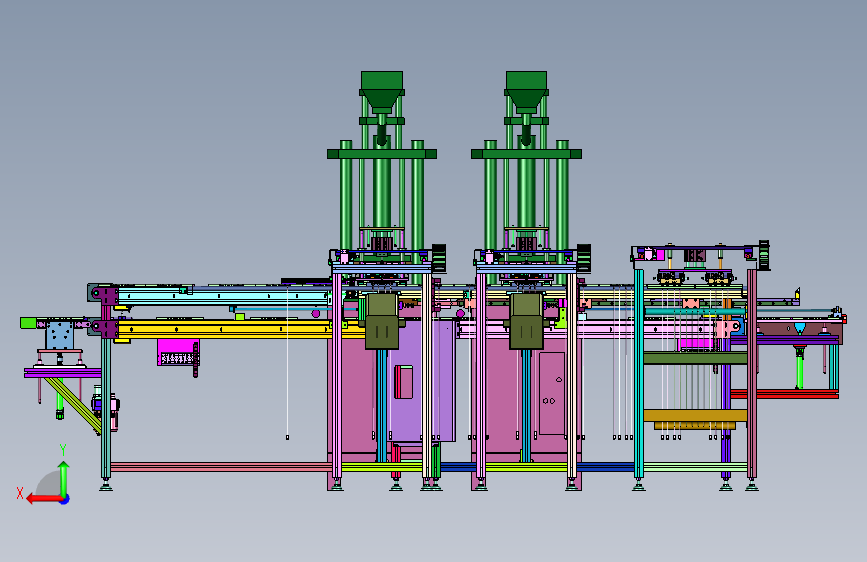Select the left olive motor housing
The height and width of the screenshot is (562, 867).
tap(382, 321)
